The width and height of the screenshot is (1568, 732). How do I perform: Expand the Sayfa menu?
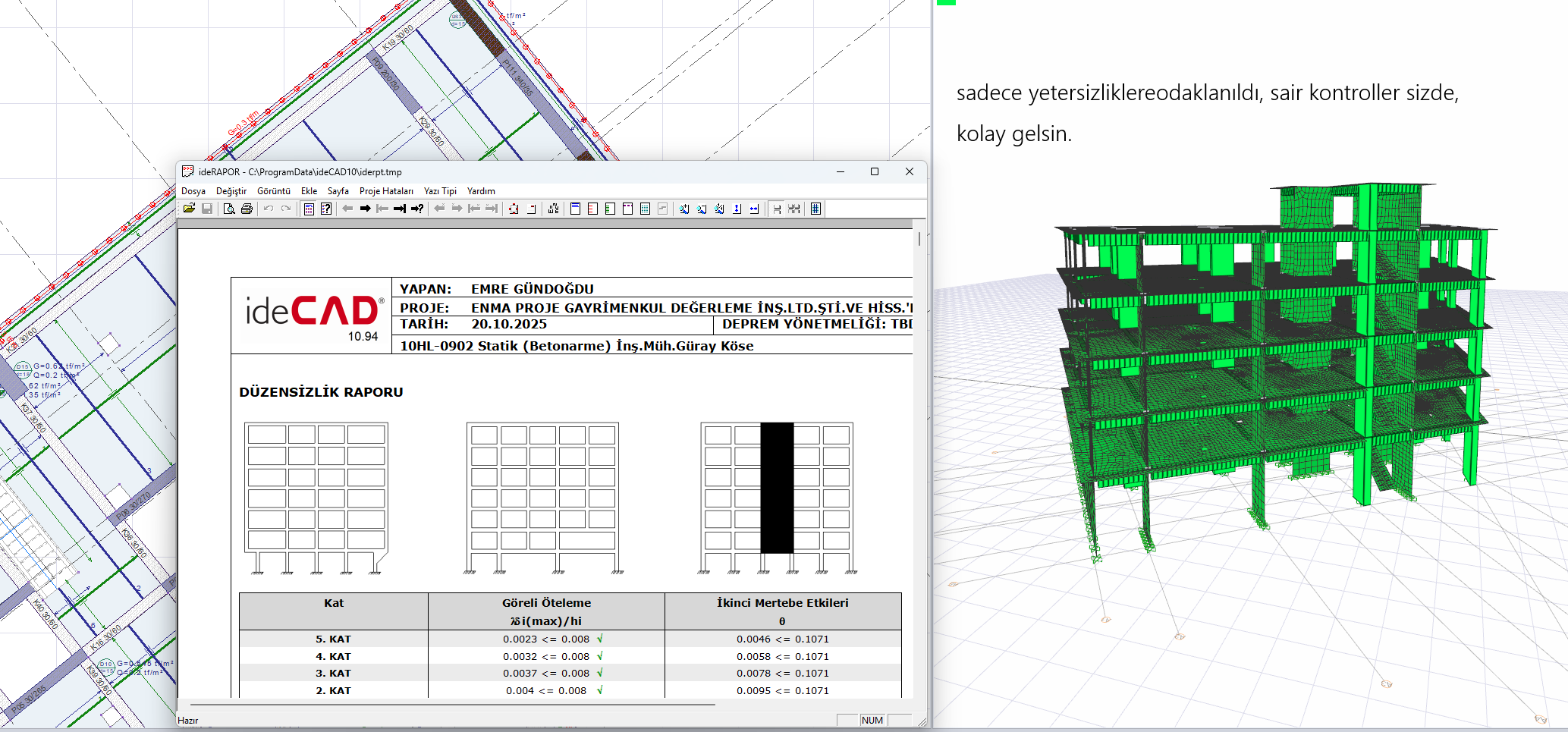[x=338, y=191]
